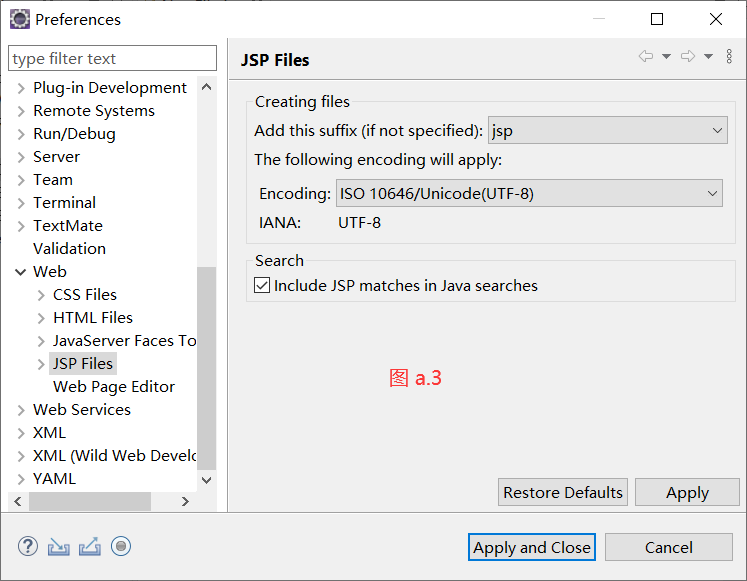Open the back history dropdown arrow
Viewport: 747px width, 581px height.
[x=667, y=57]
